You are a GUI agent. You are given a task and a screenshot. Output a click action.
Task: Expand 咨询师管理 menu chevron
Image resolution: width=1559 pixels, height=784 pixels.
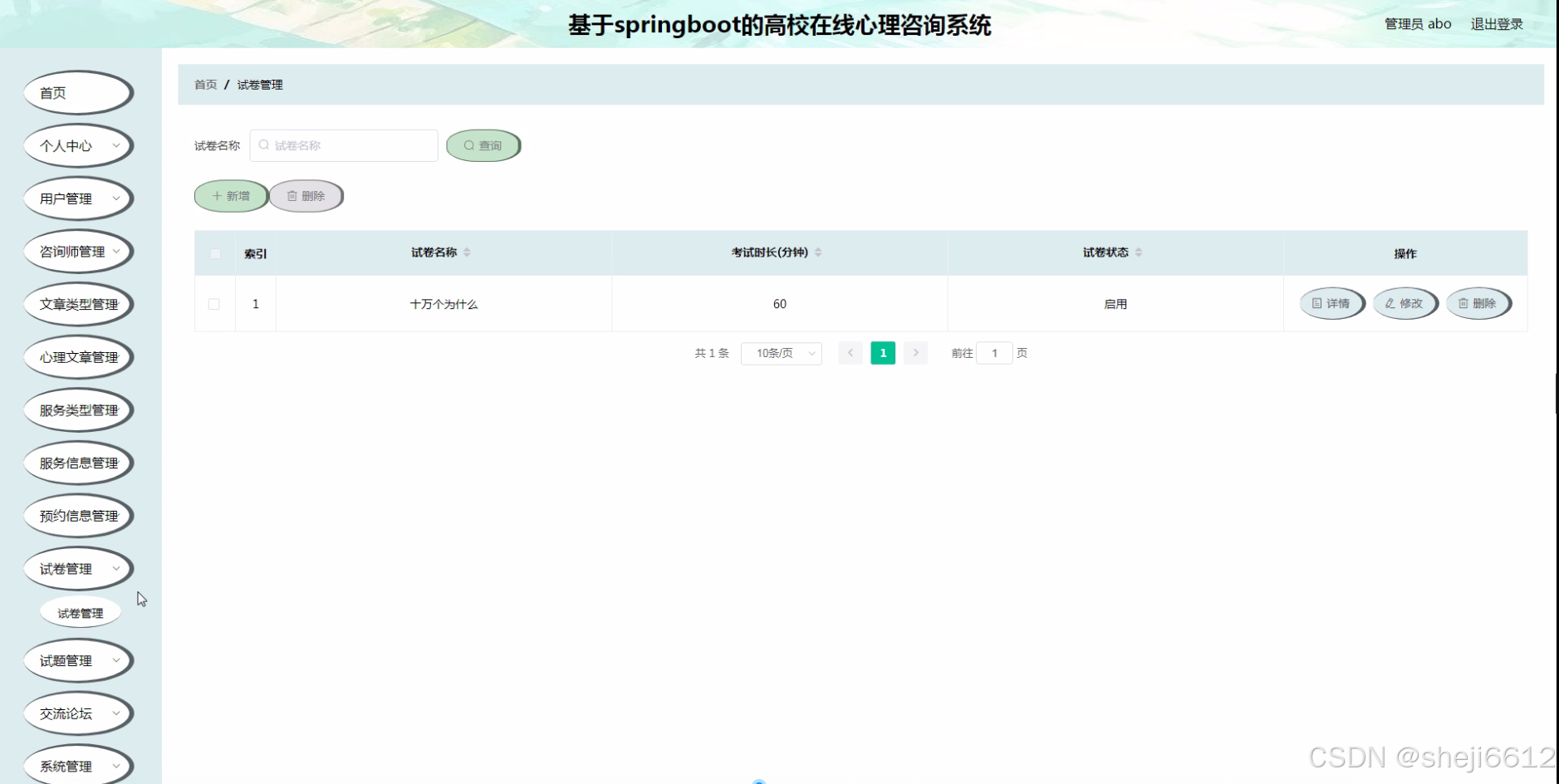pos(116,251)
